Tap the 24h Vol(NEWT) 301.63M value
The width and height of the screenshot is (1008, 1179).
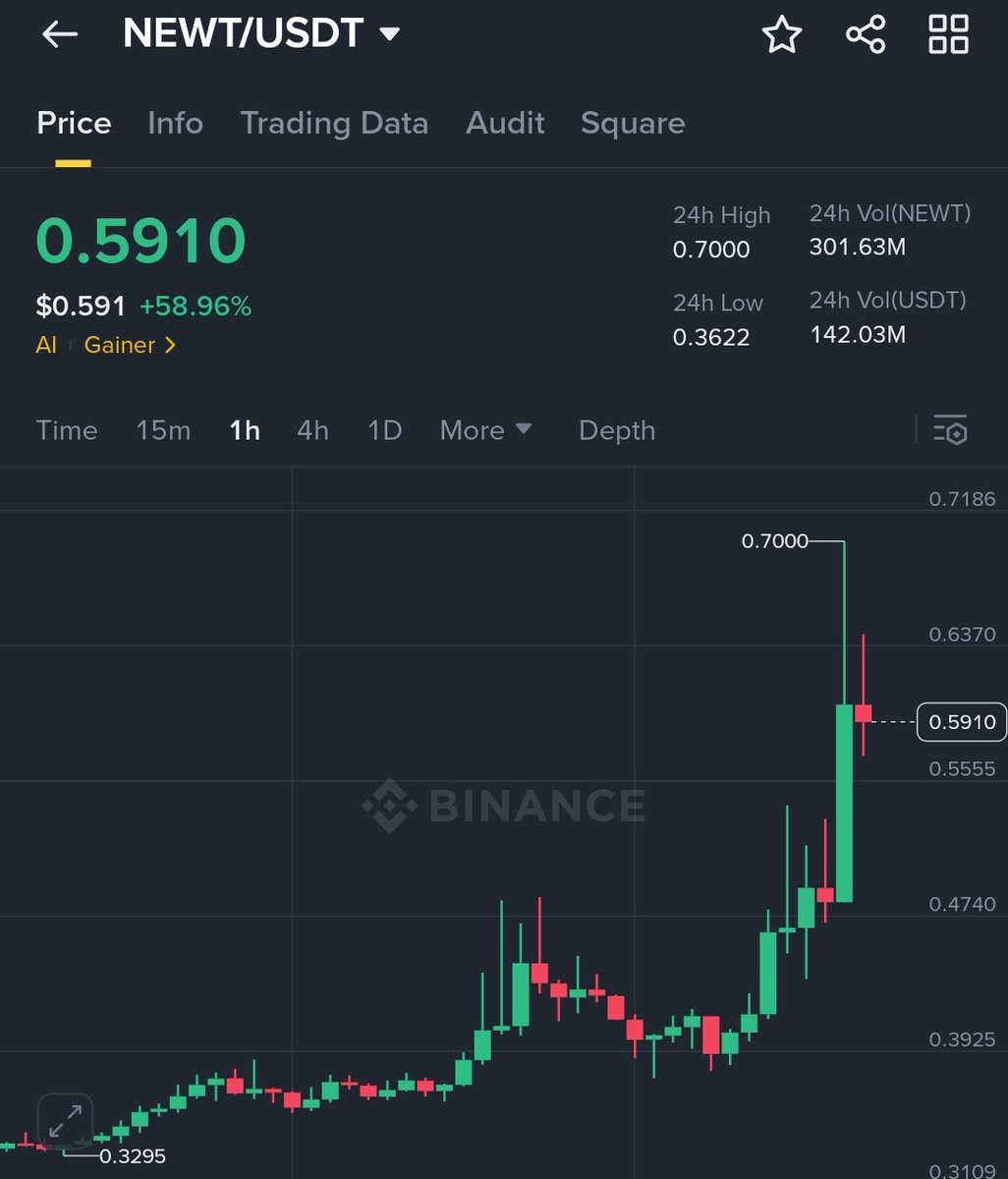(x=858, y=247)
